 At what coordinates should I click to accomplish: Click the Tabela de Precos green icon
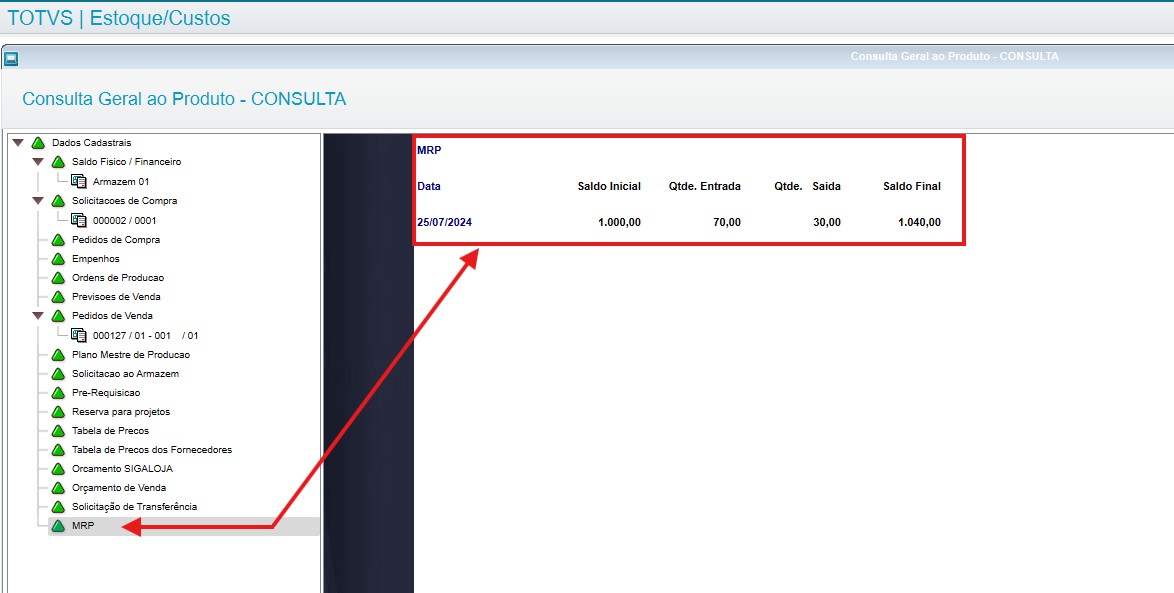pyautogui.click(x=58, y=431)
